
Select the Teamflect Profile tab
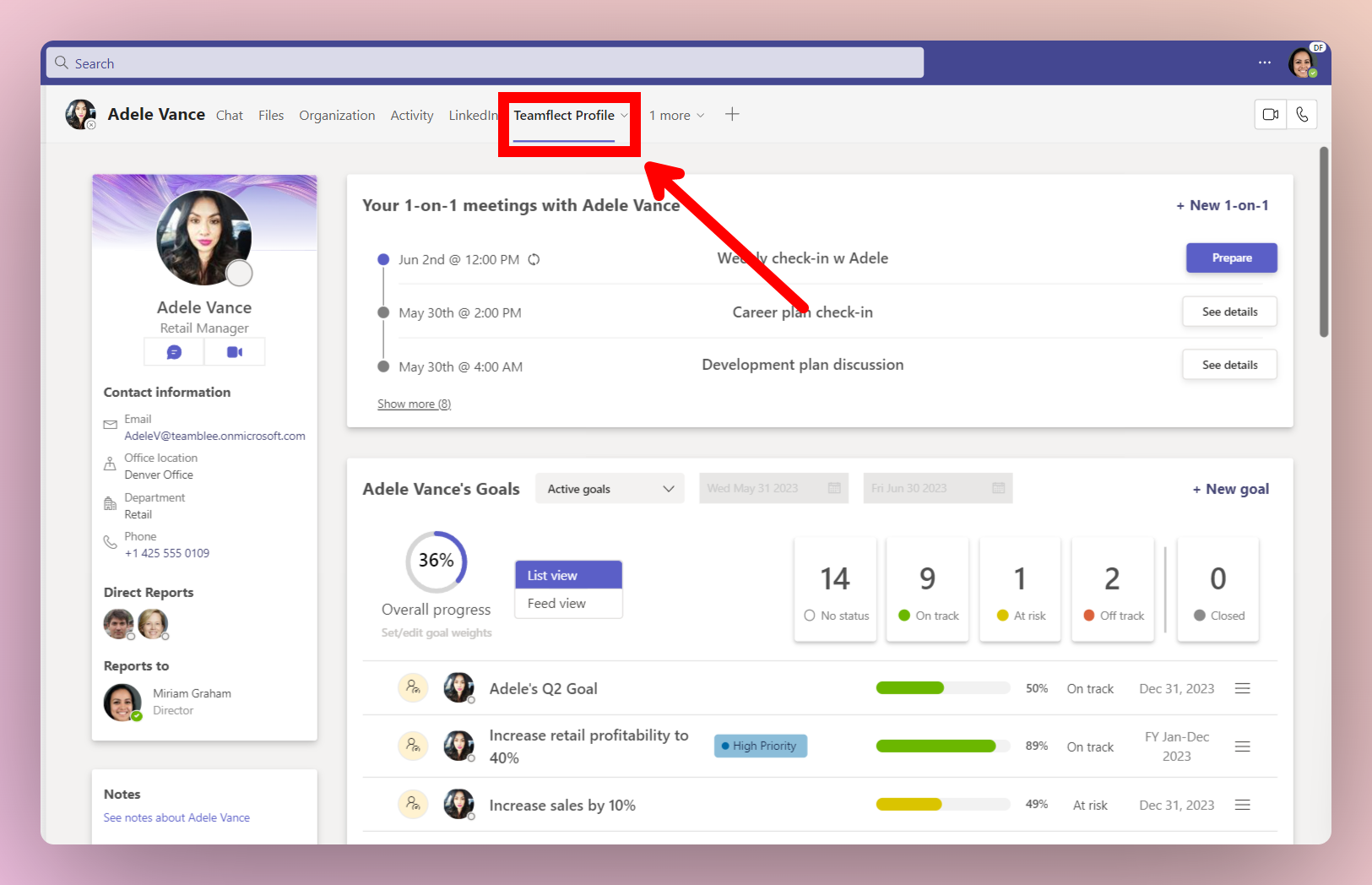click(564, 115)
